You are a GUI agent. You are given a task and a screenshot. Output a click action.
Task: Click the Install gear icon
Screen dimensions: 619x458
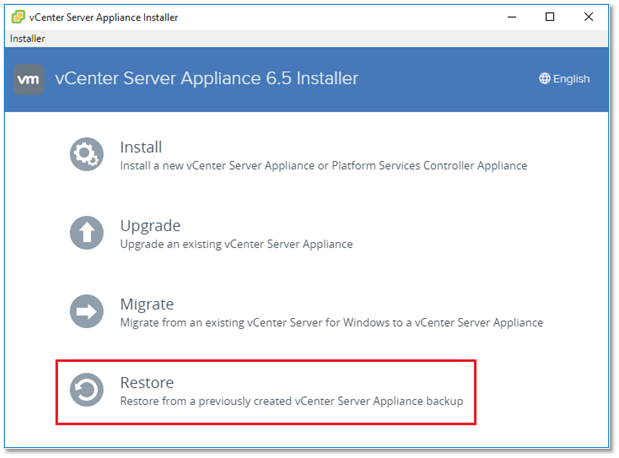pos(87,154)
